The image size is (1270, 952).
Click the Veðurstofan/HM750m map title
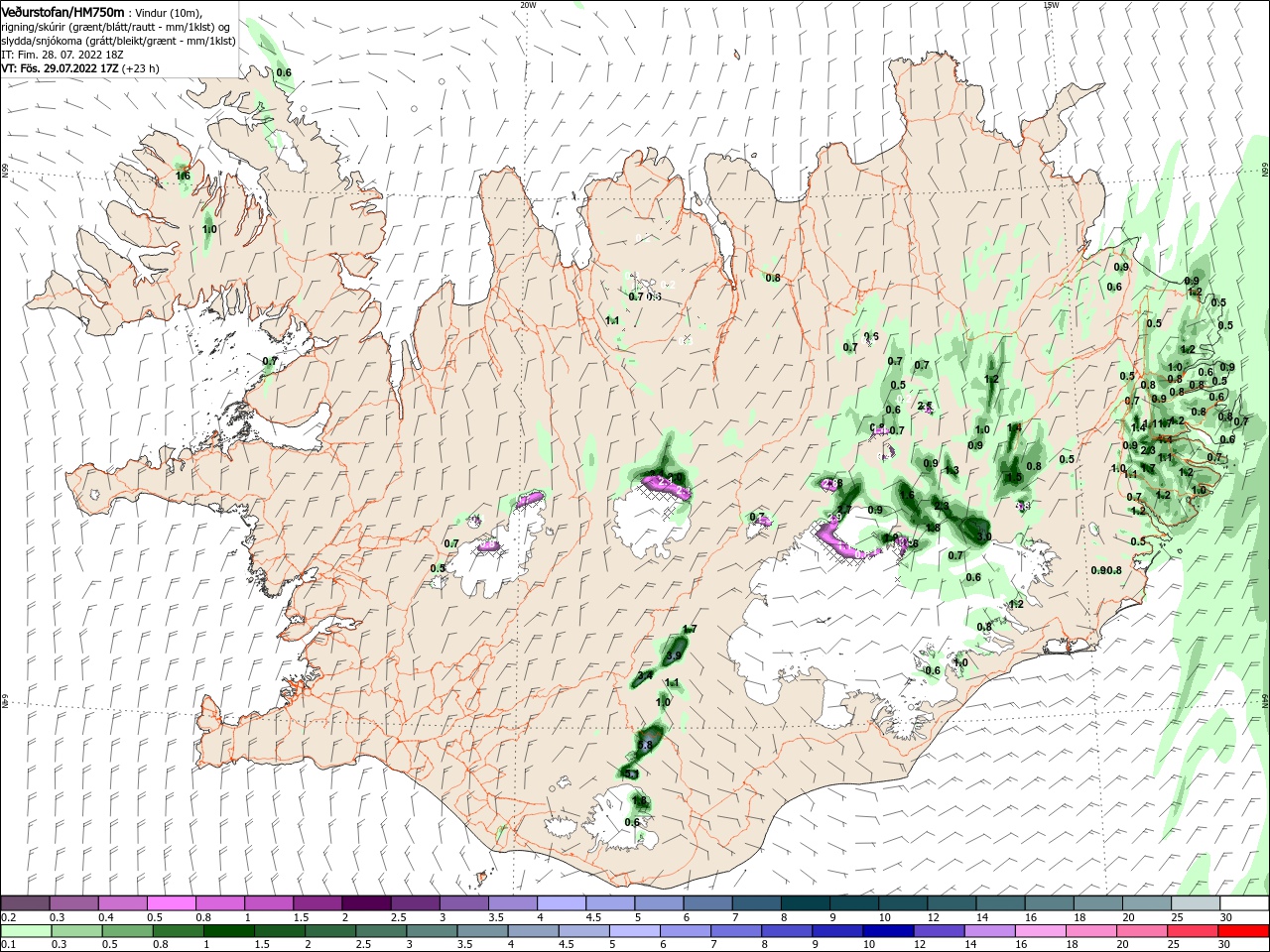click(63, 11)
